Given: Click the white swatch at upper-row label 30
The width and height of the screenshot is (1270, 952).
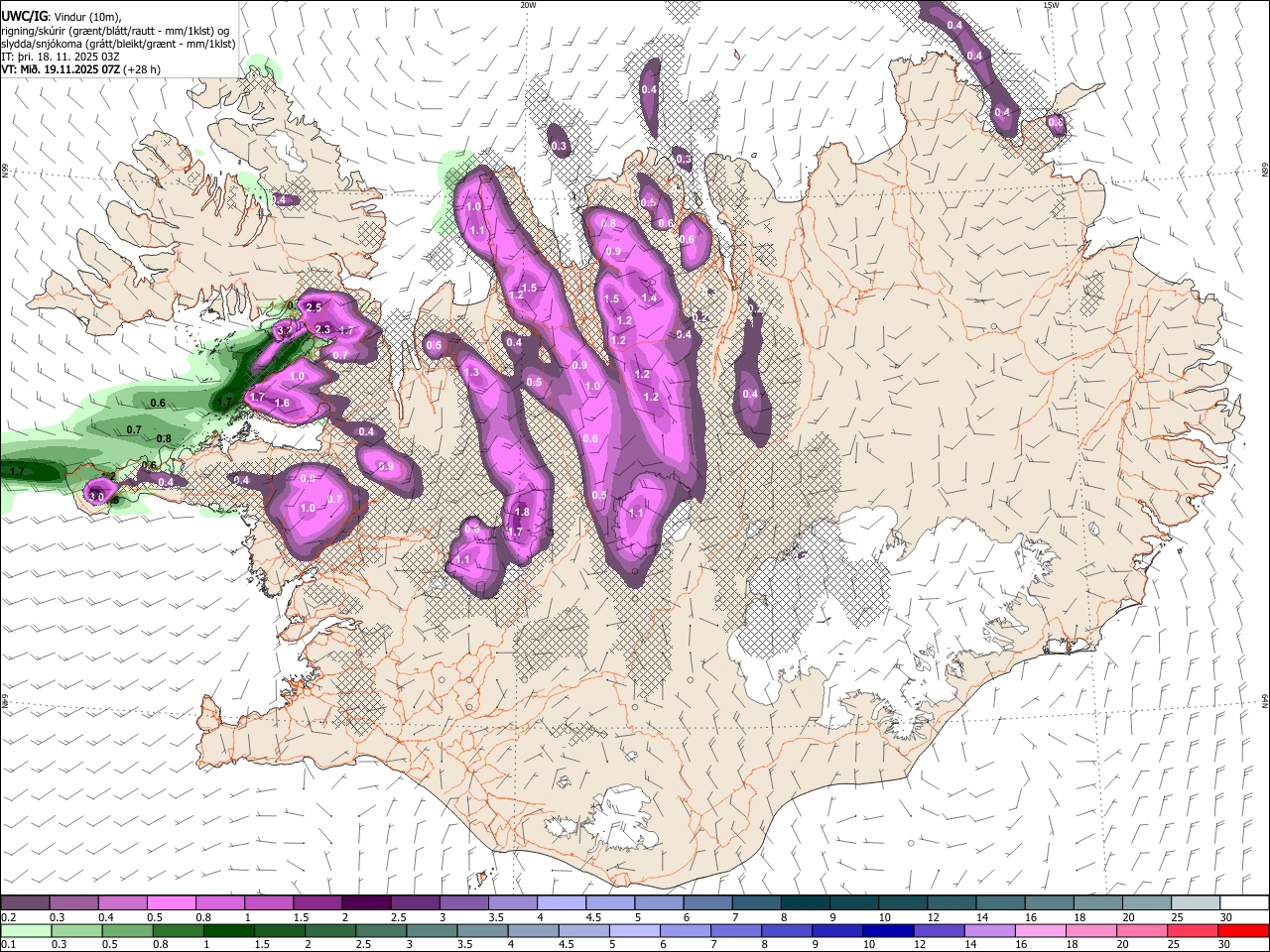Looking at the screenshot, I should (x=1245, y=902).
